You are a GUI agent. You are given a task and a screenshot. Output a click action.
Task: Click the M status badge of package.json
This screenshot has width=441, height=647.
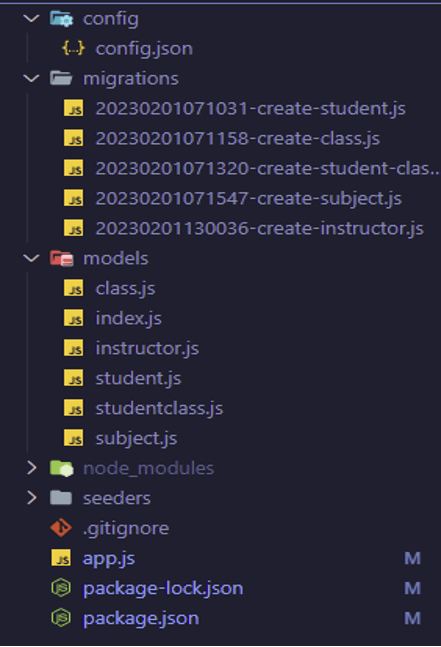point(413,618)
